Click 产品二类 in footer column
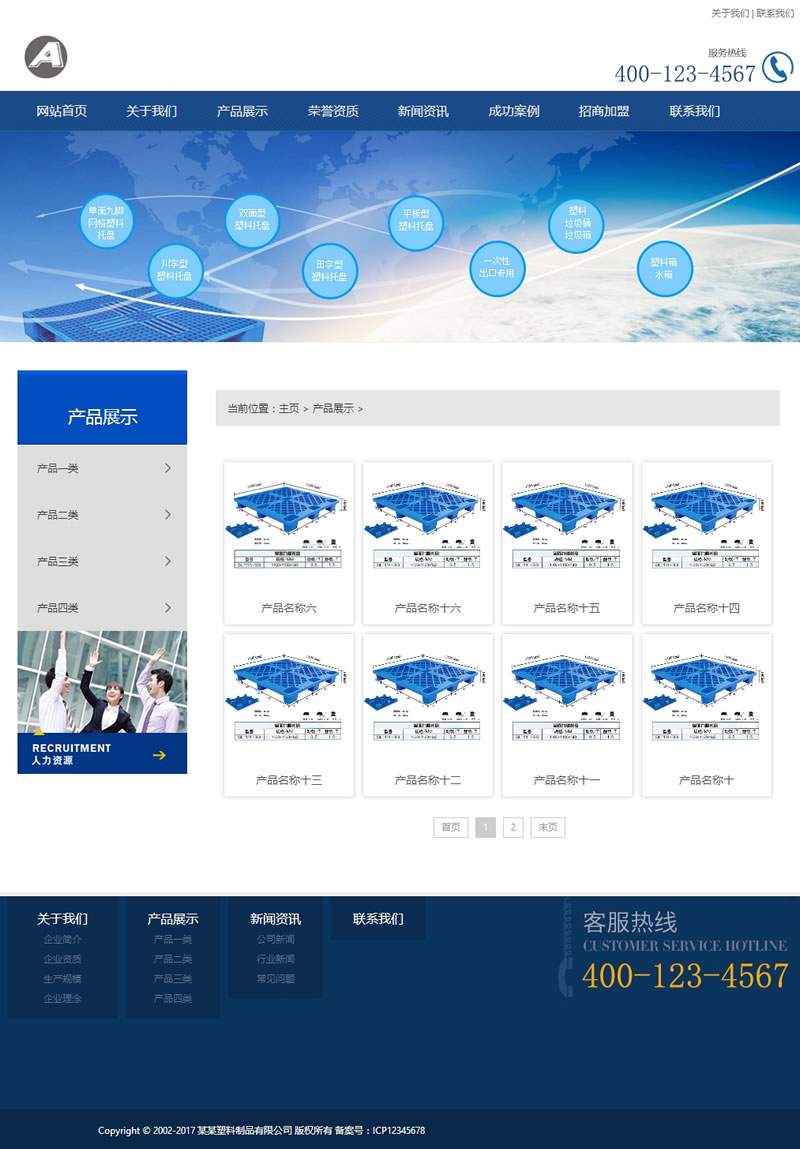The height and width of the screenshot is (1149, 800). click(x=173, y=959)
